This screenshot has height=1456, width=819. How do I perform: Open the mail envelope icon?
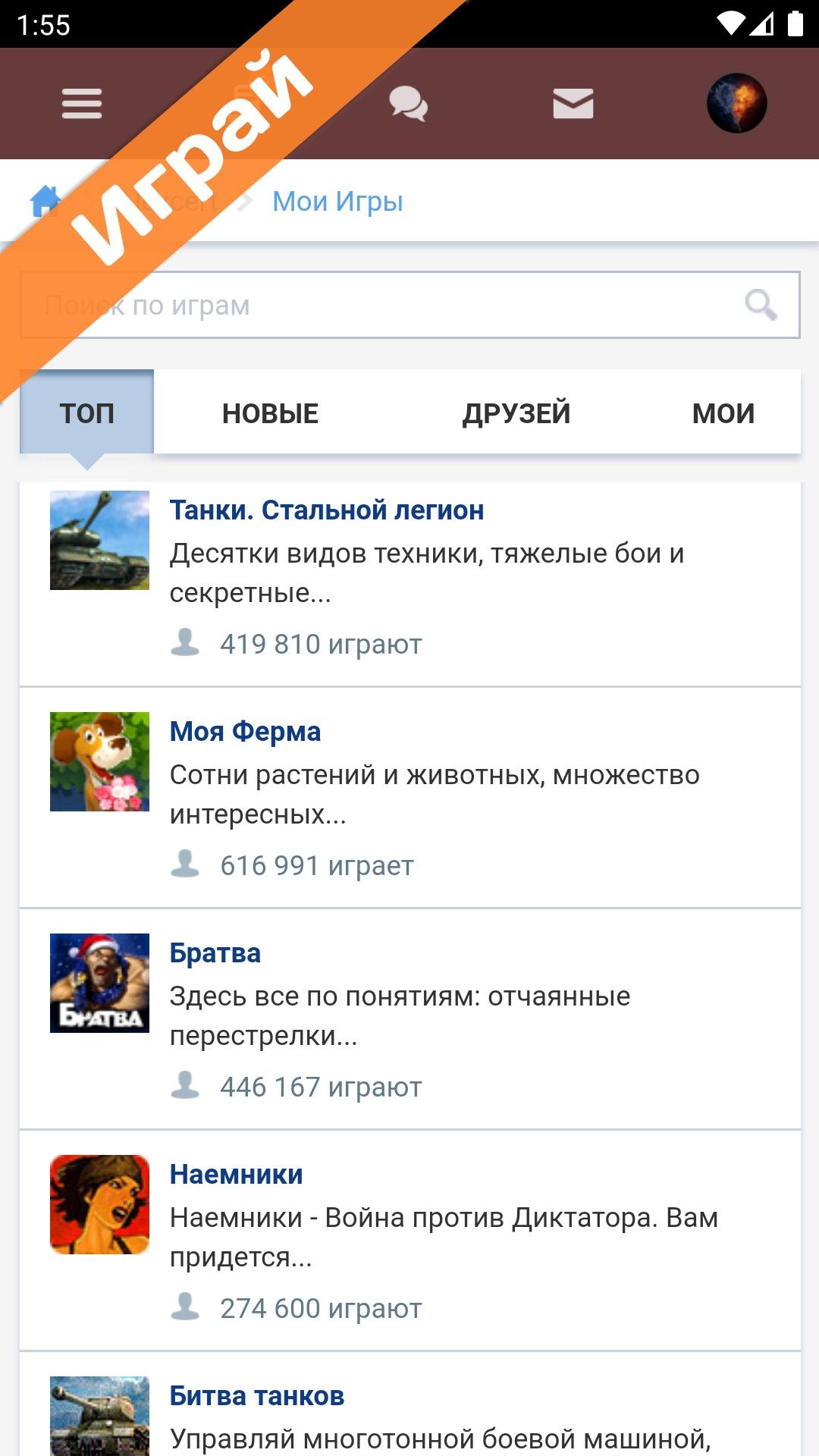pos(573,104)
